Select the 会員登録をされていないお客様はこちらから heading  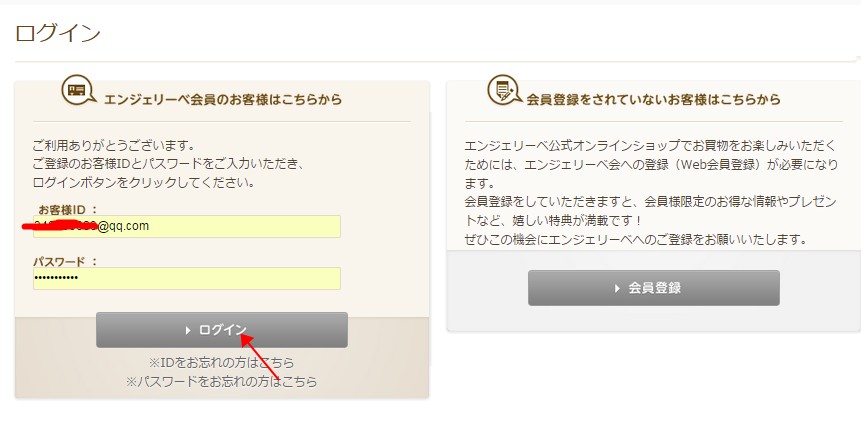(652, 99)
